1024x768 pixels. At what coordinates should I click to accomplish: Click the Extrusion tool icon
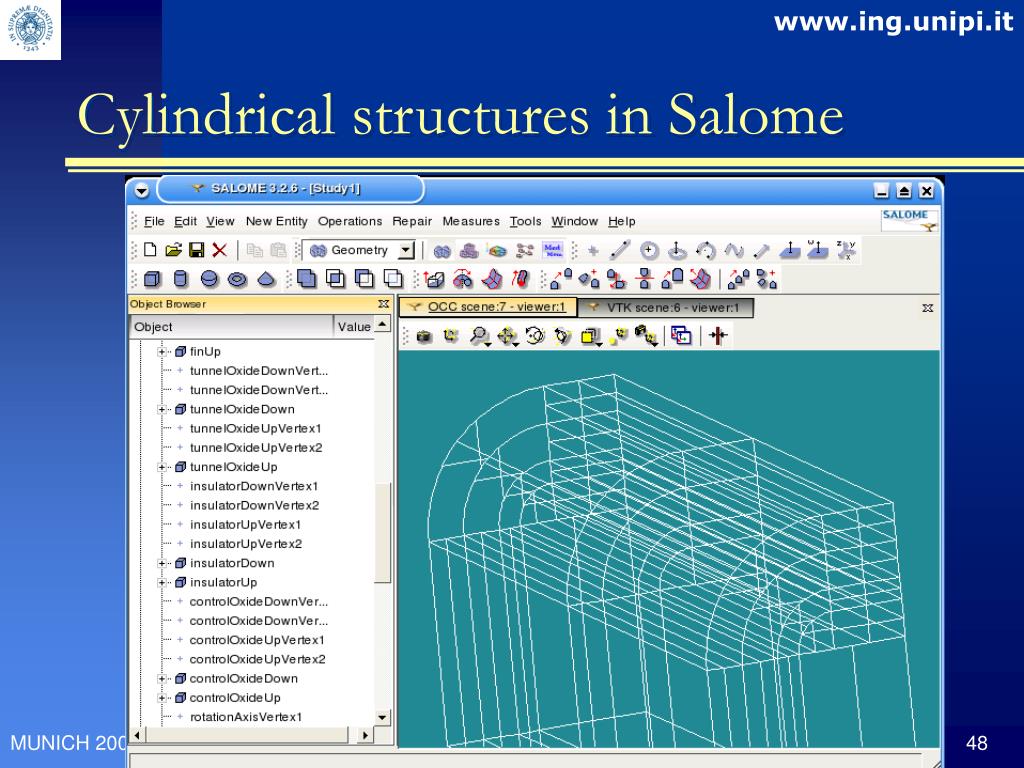[434, 279]
